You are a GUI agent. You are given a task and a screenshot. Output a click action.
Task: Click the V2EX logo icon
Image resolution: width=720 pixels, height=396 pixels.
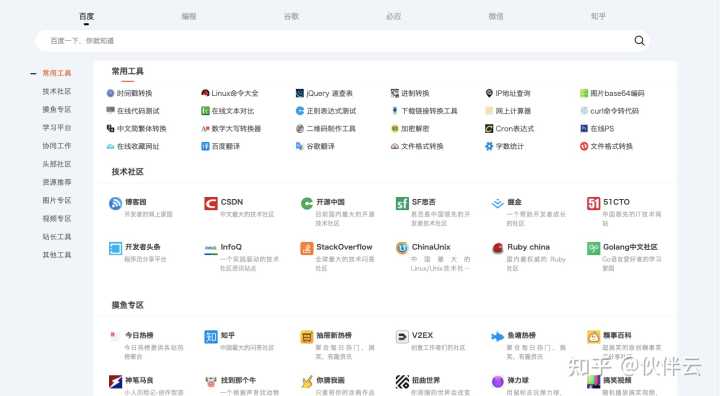point(402,336)
